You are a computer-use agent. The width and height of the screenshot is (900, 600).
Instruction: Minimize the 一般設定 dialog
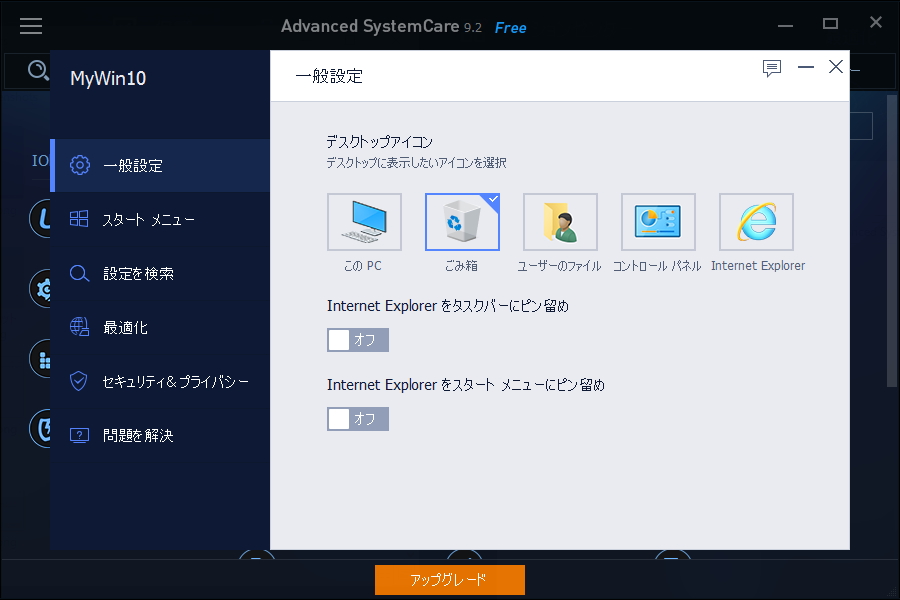click(x=806, y=67)
